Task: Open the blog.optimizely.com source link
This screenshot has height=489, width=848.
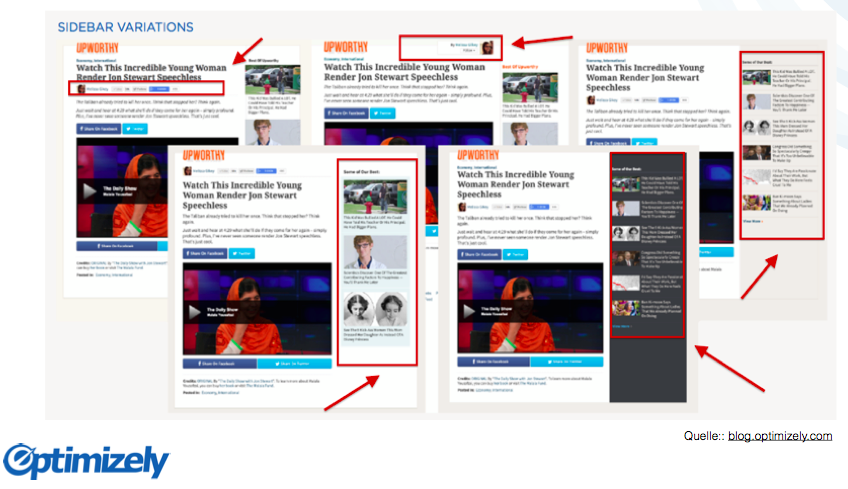Action: 780,436
